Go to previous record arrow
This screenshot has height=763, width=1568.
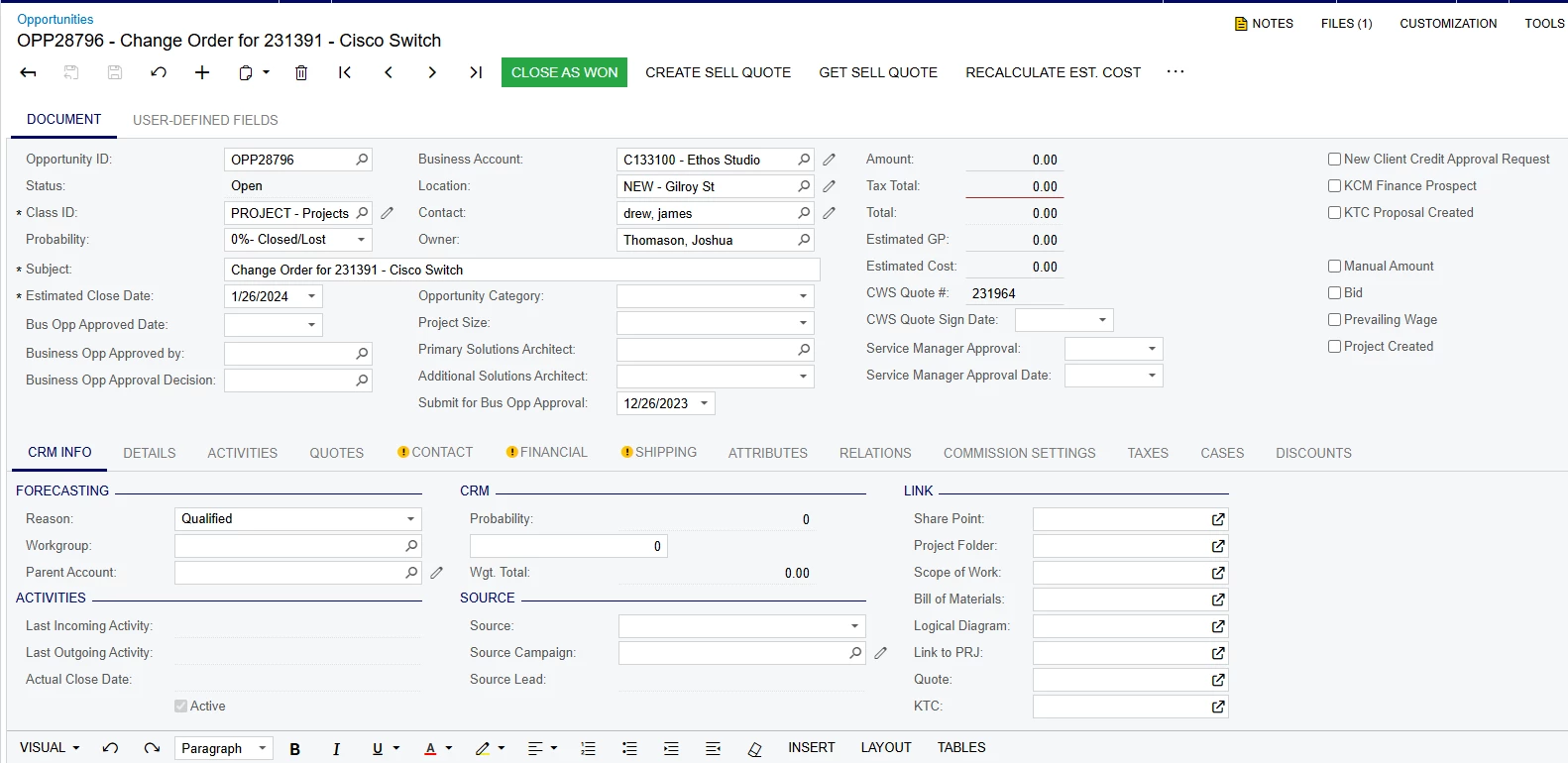click(x=389, y=72)
